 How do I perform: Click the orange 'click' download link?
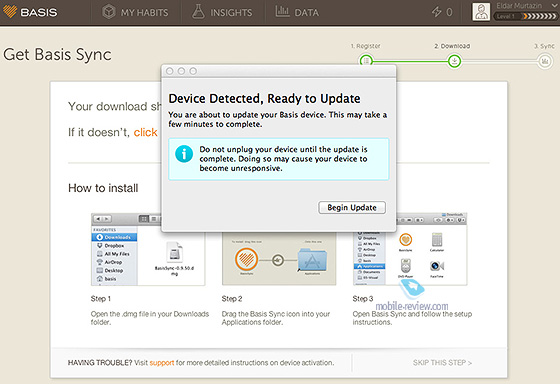click(x=145, y=133)
